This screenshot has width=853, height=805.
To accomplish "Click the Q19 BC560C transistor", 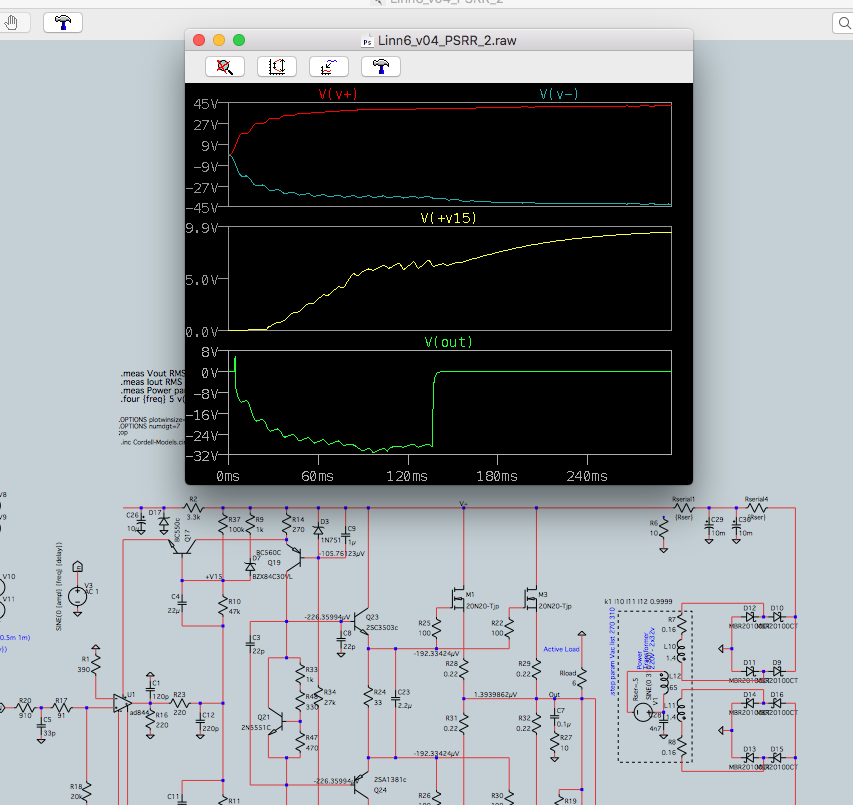I will click(296, 558).
